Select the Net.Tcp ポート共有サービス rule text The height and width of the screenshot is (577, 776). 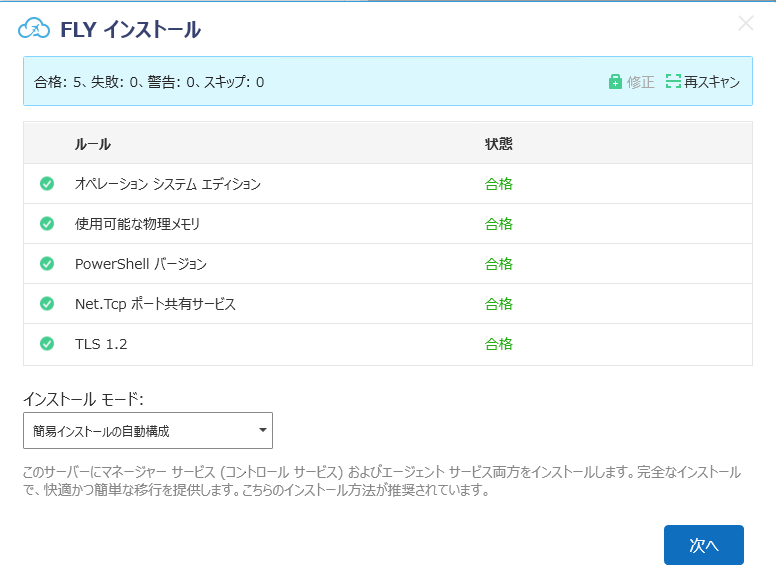(155, 304)
